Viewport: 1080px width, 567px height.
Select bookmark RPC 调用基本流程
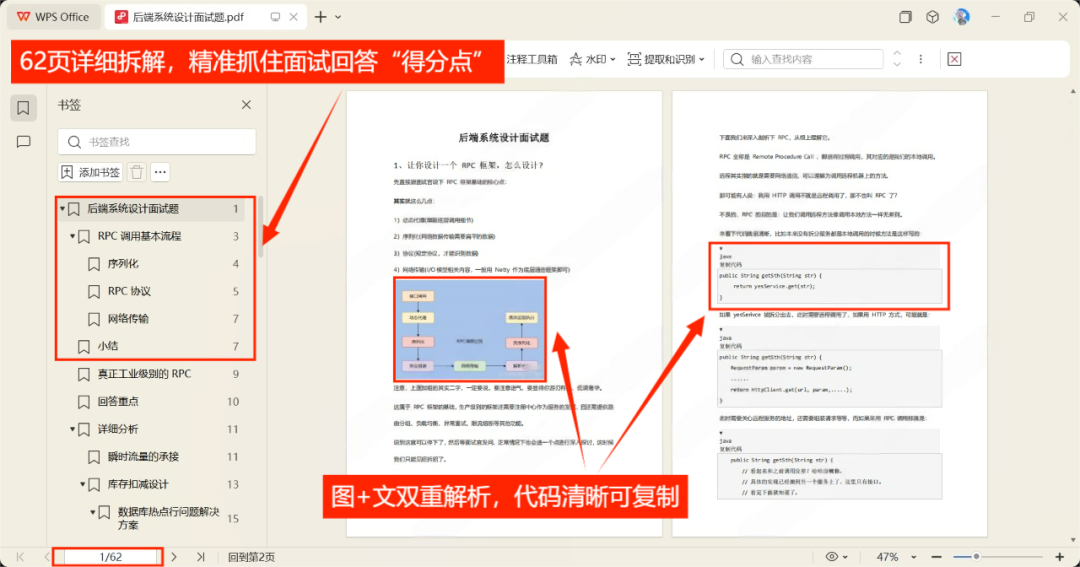point(140,236)
